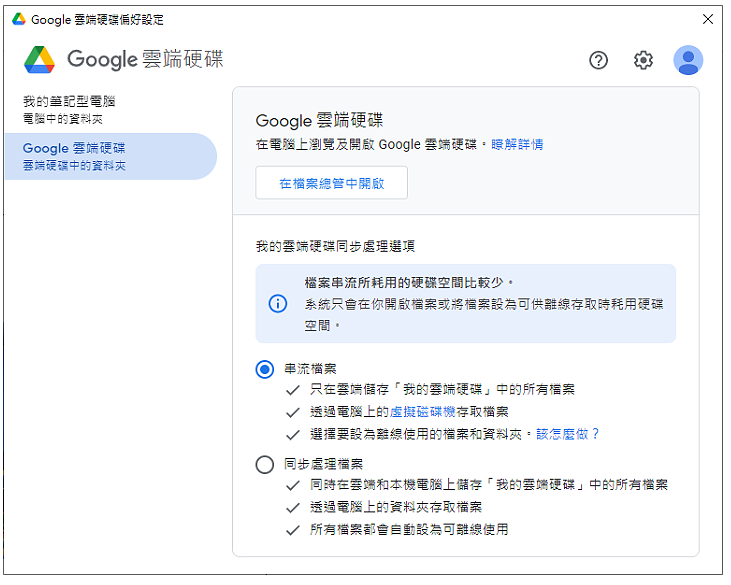
Task: Select the 同步處理檔案 radio button
Action: pos(264,464)
